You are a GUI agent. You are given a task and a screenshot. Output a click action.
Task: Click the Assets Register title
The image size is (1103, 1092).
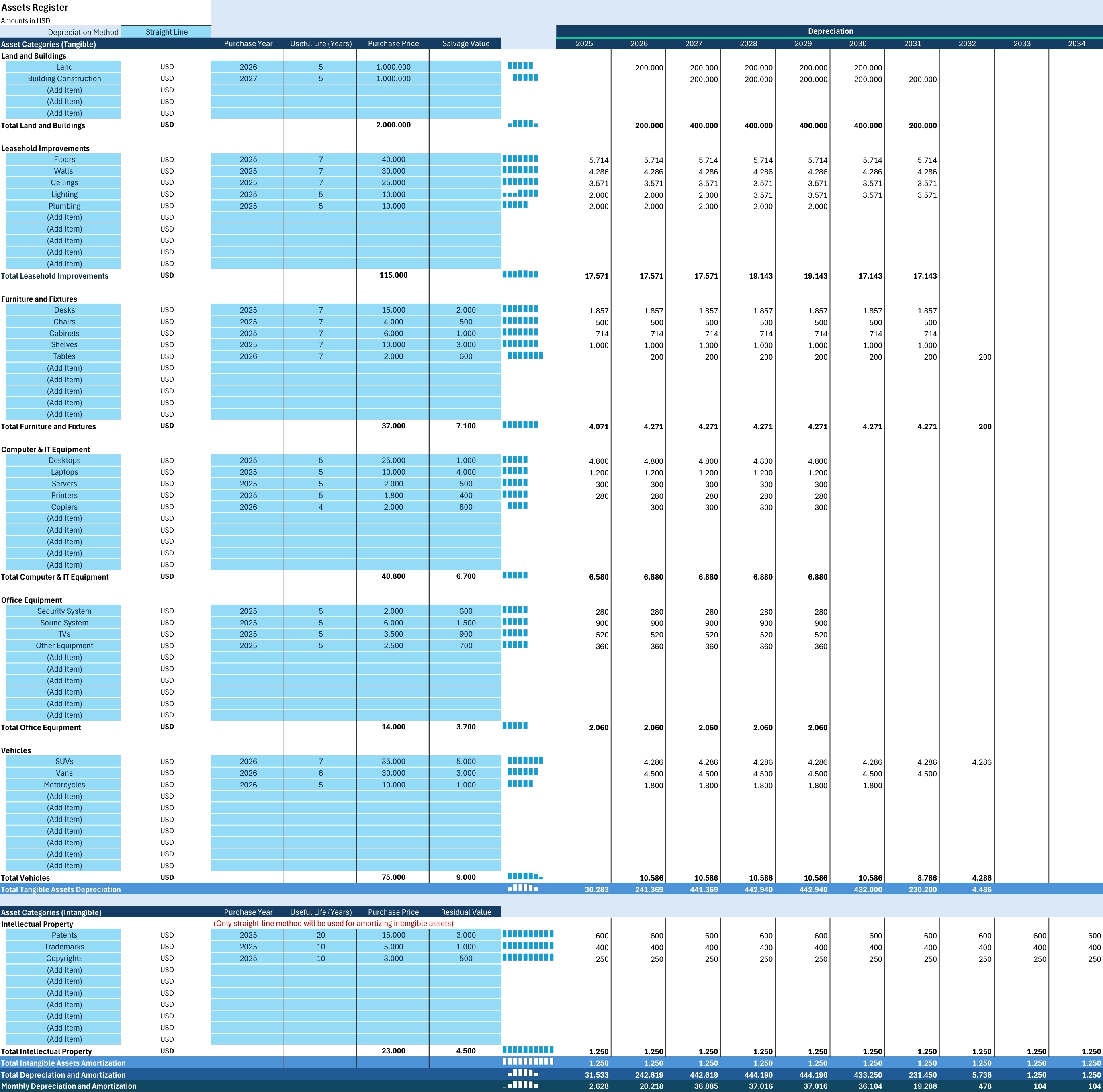pyautogui.click(x=34, y=7)
